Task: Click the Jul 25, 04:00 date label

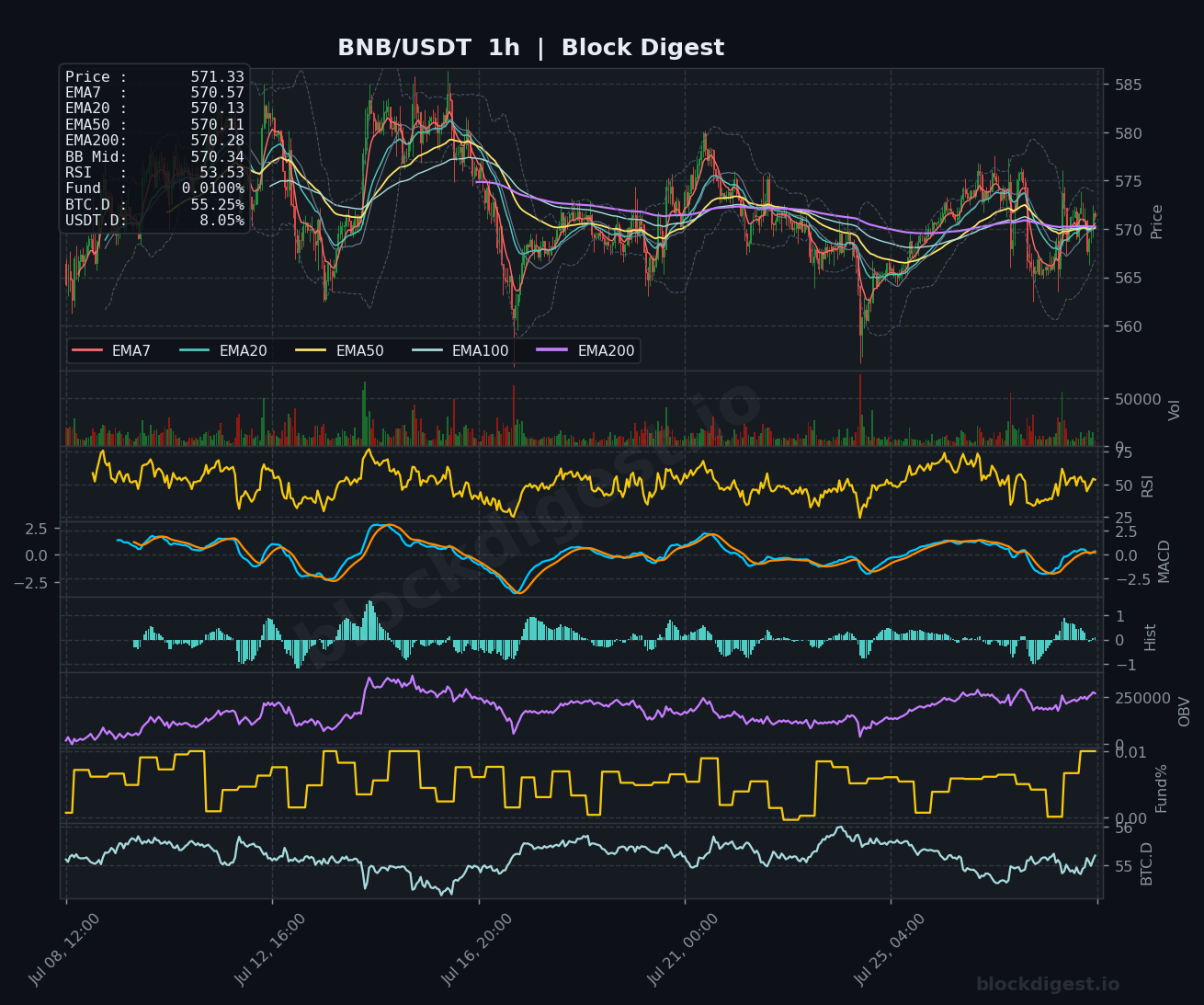Action: (890, 951)
